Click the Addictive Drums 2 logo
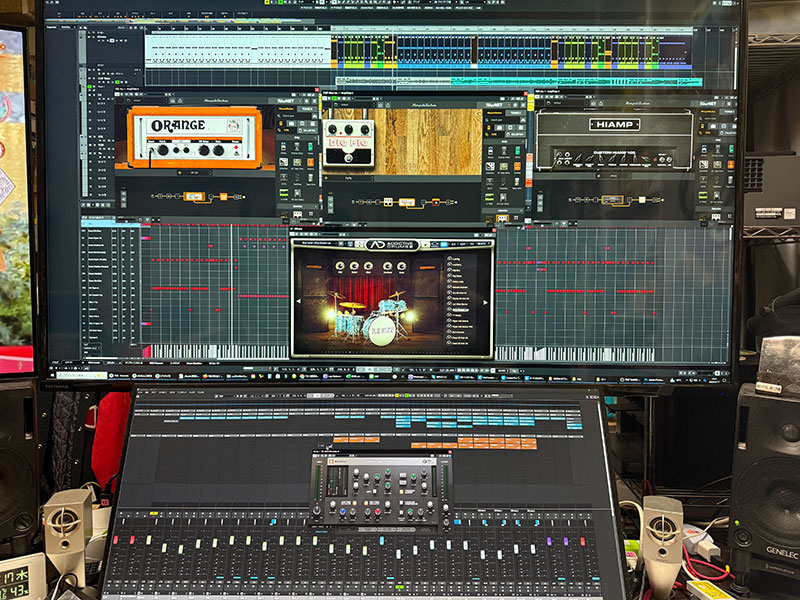800x600 pixels. (x=392, y=245)
